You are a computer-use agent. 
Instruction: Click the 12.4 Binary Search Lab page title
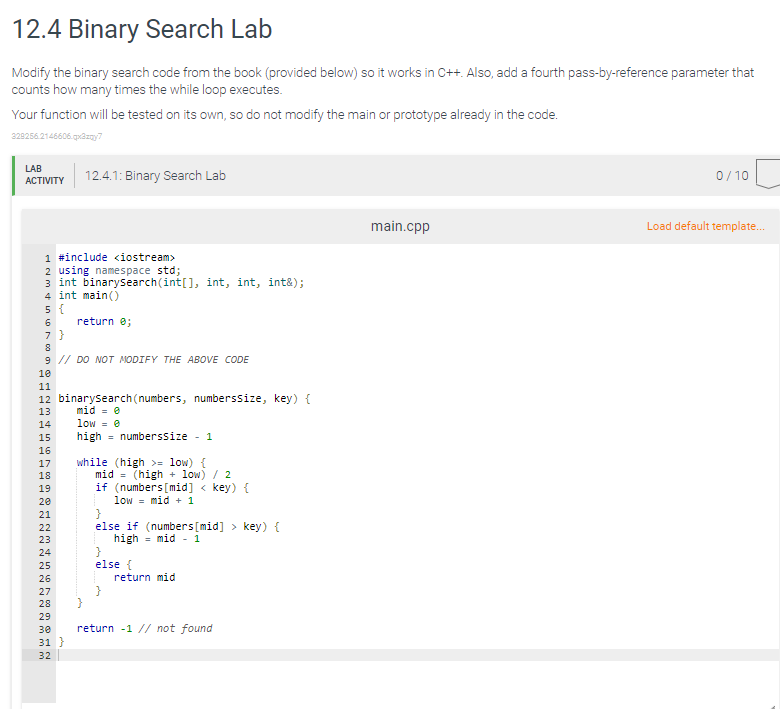pos(142,29)
